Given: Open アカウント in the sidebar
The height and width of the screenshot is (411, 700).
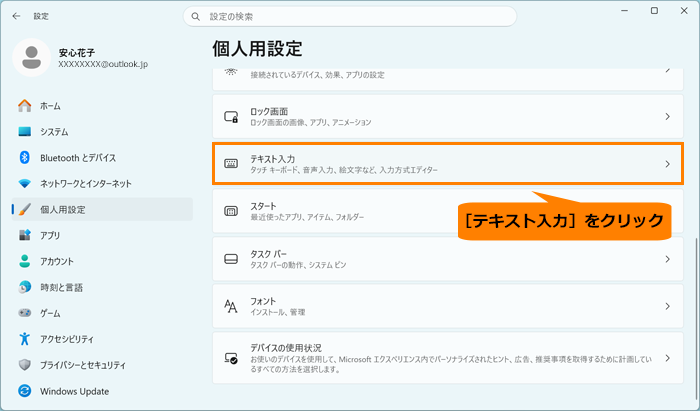Looking at the screenshot, I should (102, 261).
